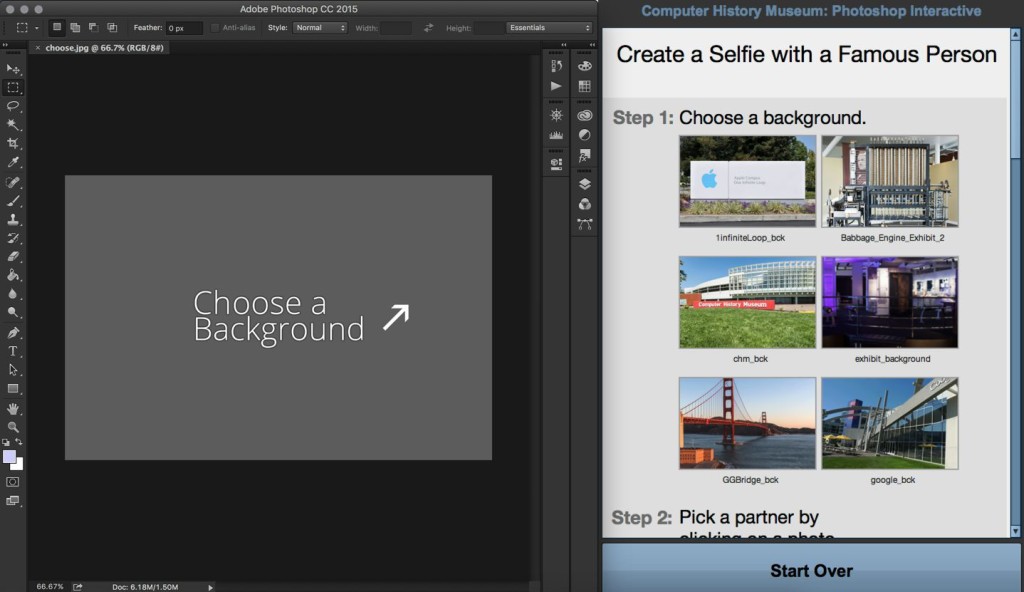Open the Essentials workspace dropdown
Screen dimensions: 1024x592
pyautogui.click(x=549, y=27)
